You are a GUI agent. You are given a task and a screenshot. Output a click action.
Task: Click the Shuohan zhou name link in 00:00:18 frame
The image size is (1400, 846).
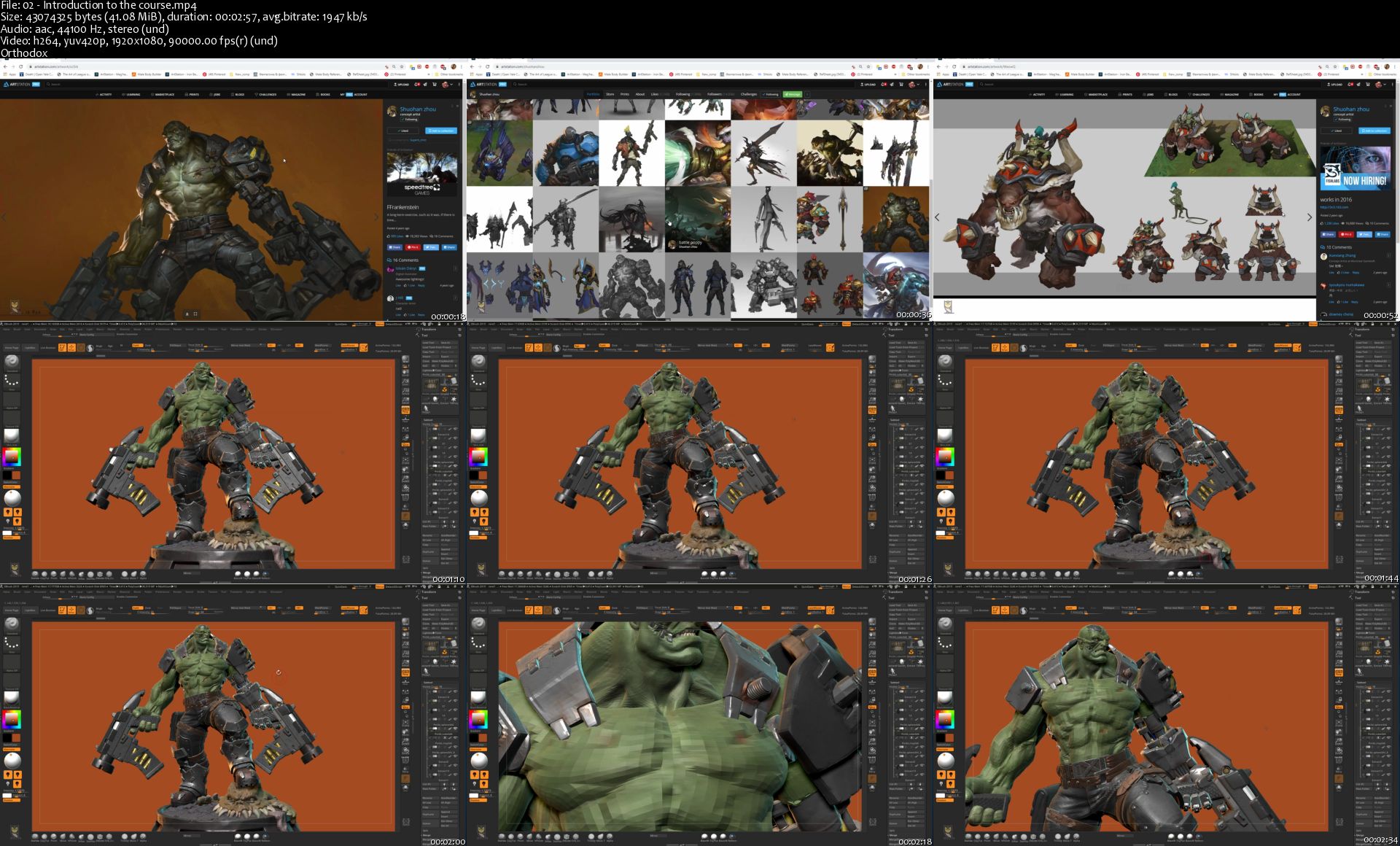click(x=418, y=109)
